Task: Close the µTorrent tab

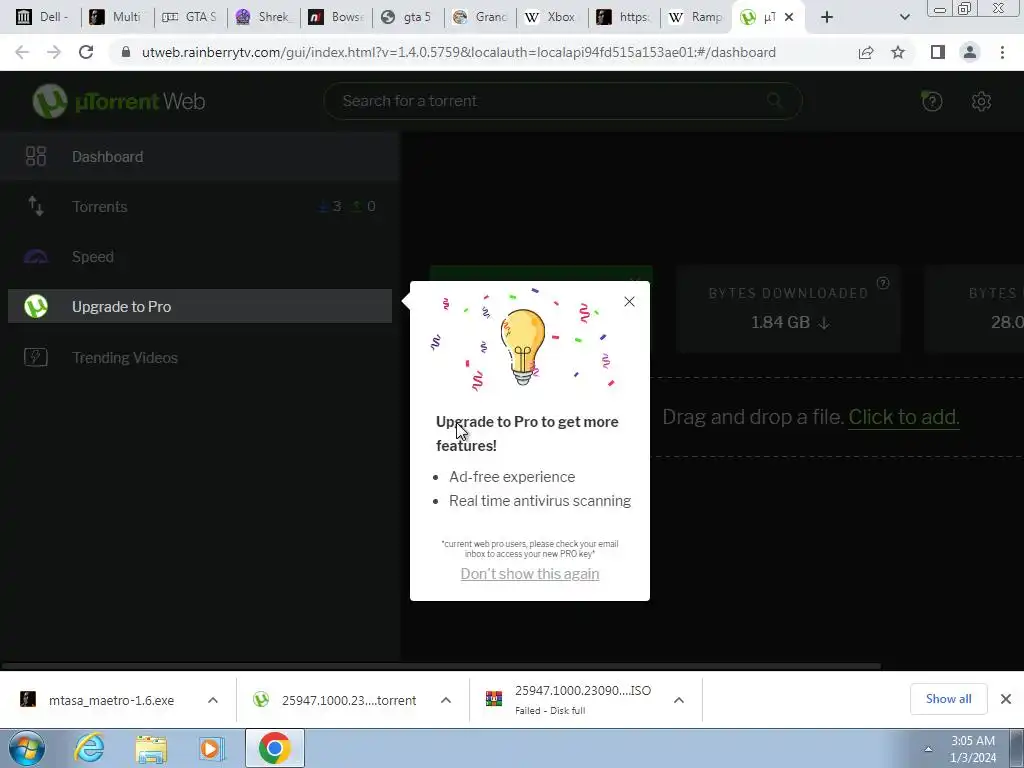Action: pos(789,17)
